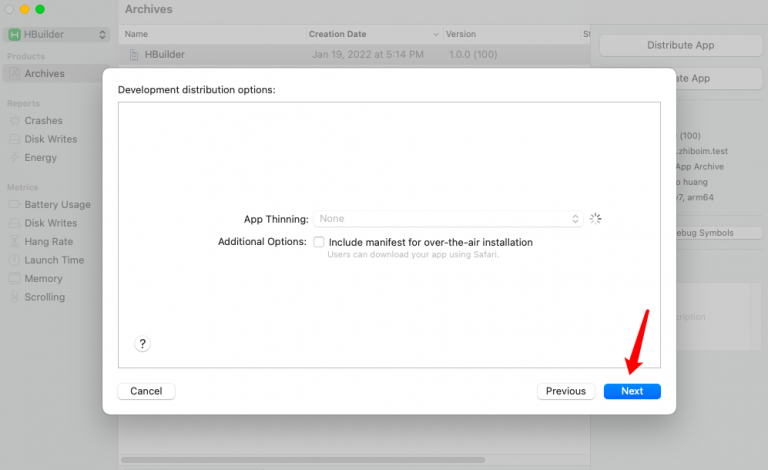Click the Memory metrics icon
The image size is (768, 470).
tap(15, 279)
